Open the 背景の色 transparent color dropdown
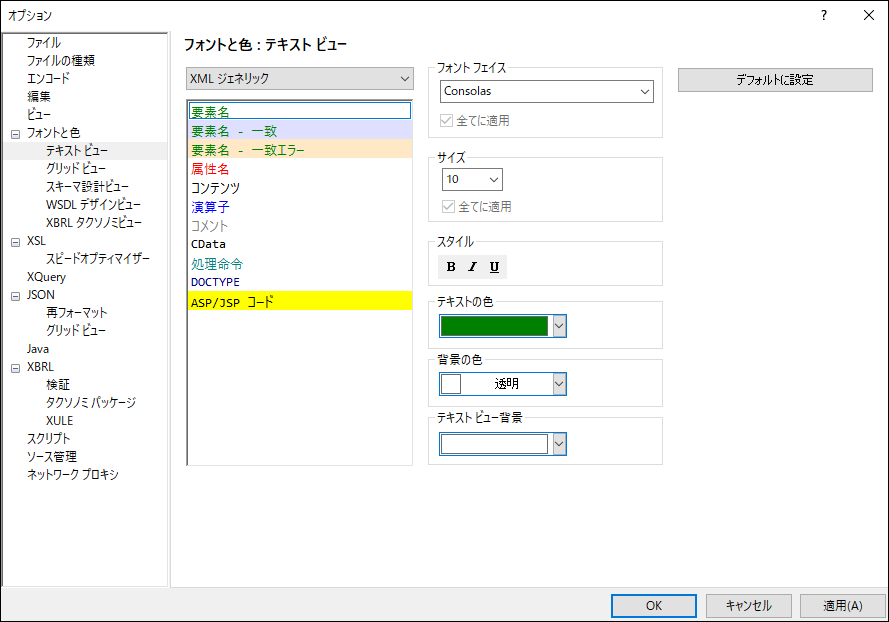Screen dimensions: 889x622 click(x=502, y=384)
